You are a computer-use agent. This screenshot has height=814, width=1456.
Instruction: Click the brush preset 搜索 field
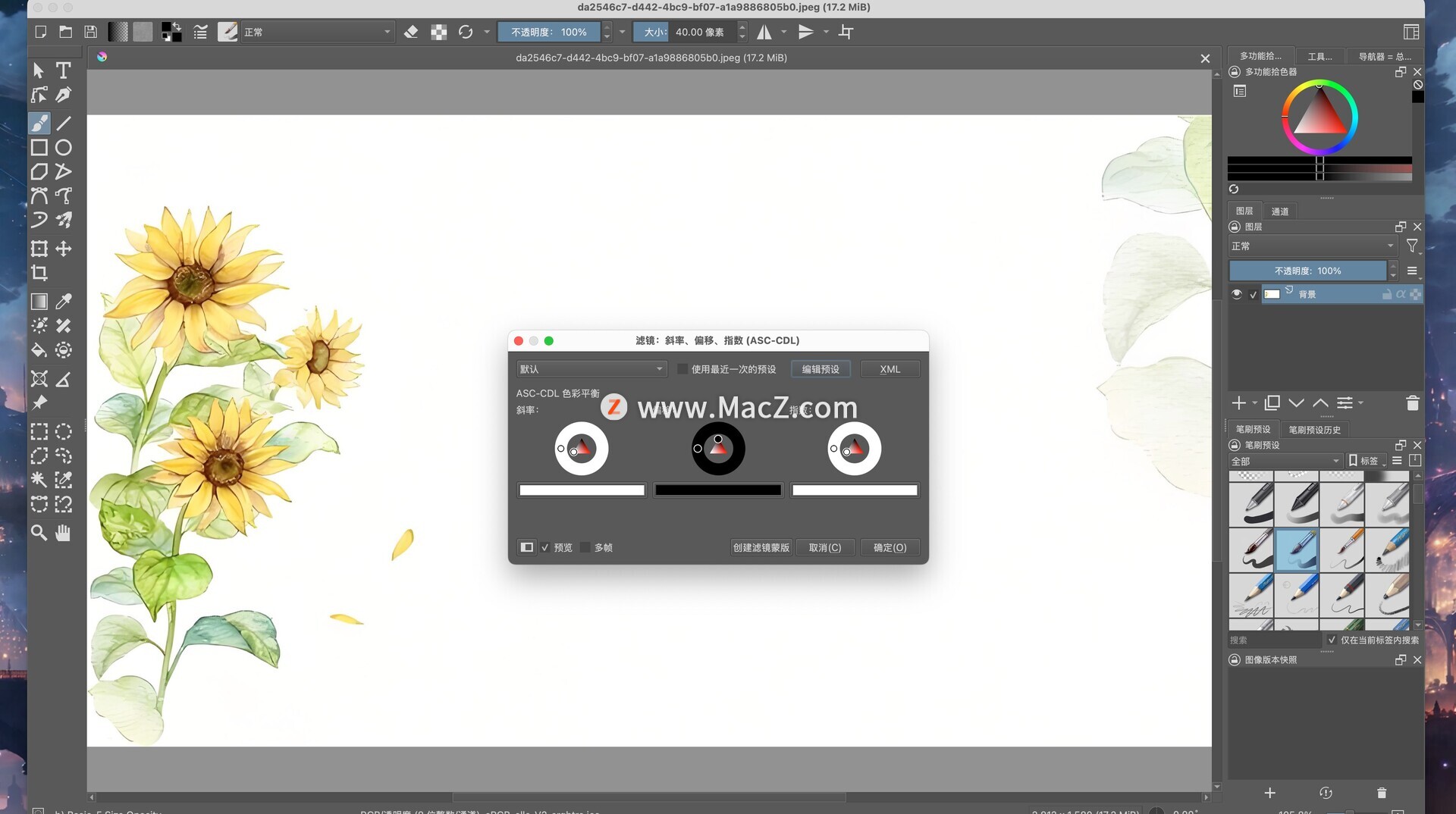(1274, 640)
